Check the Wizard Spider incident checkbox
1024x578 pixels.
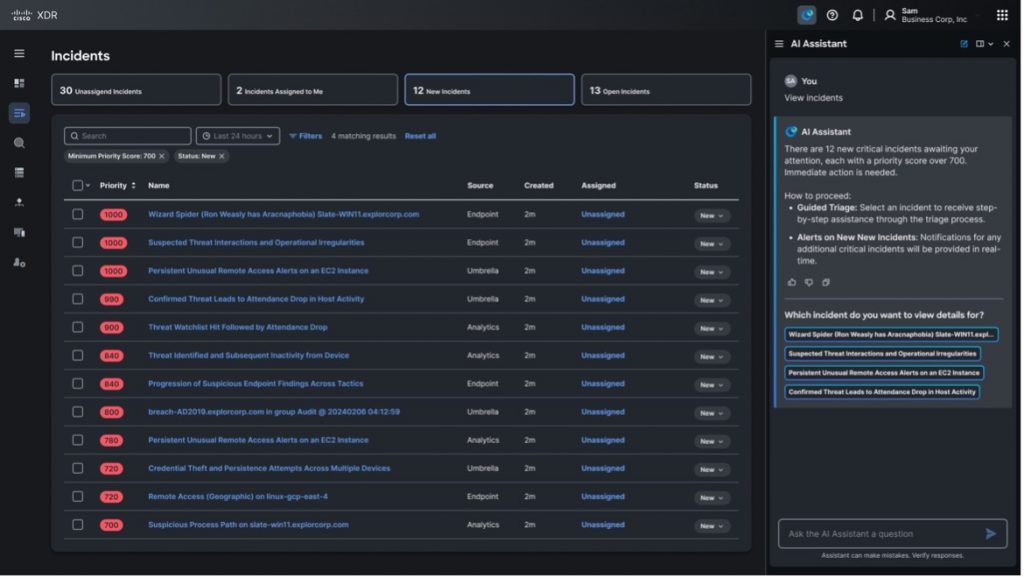tap(78, 214)
